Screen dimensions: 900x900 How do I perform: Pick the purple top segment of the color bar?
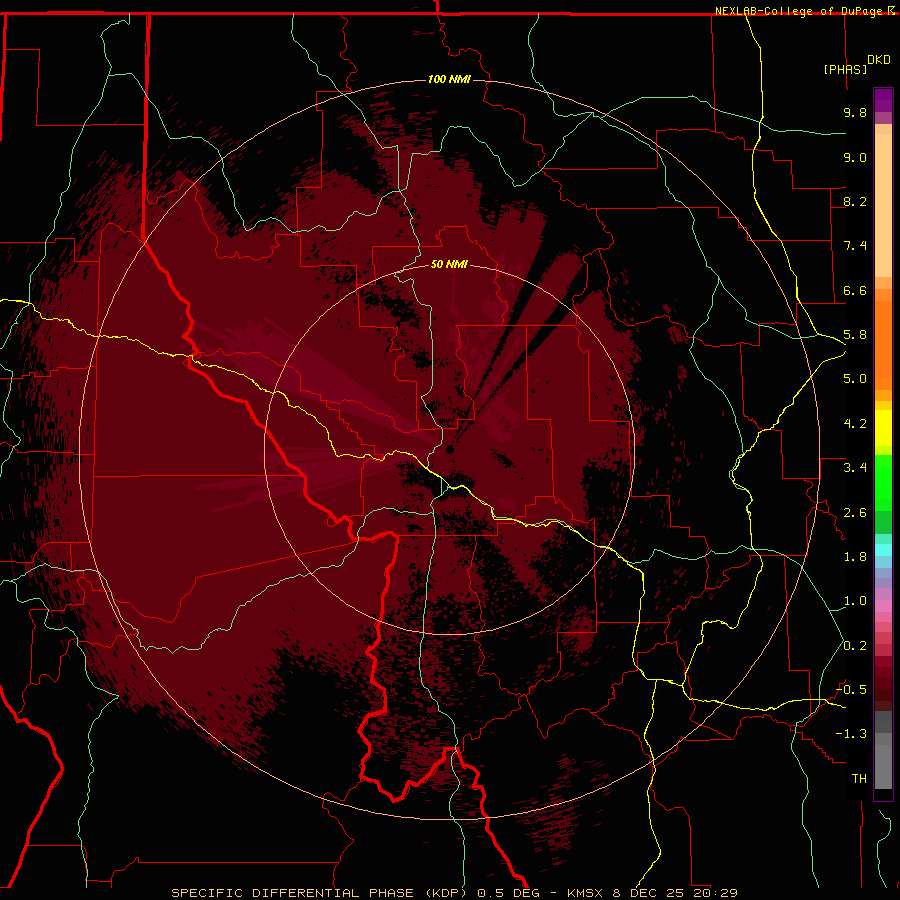[883, 100]
